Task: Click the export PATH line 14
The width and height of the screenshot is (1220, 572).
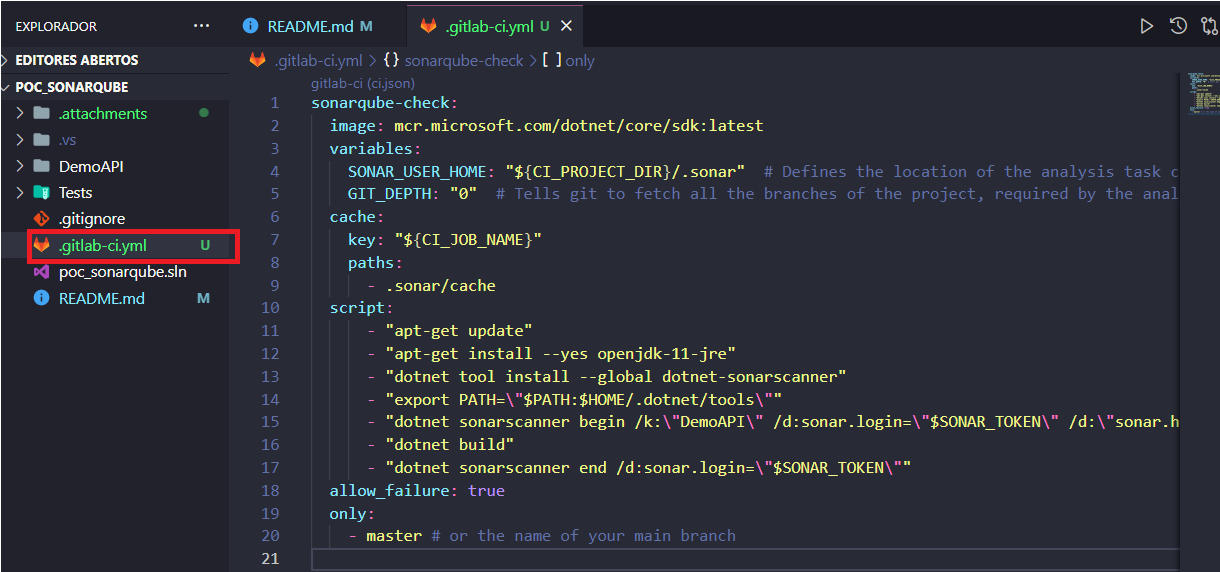Action: pos(583,399)
